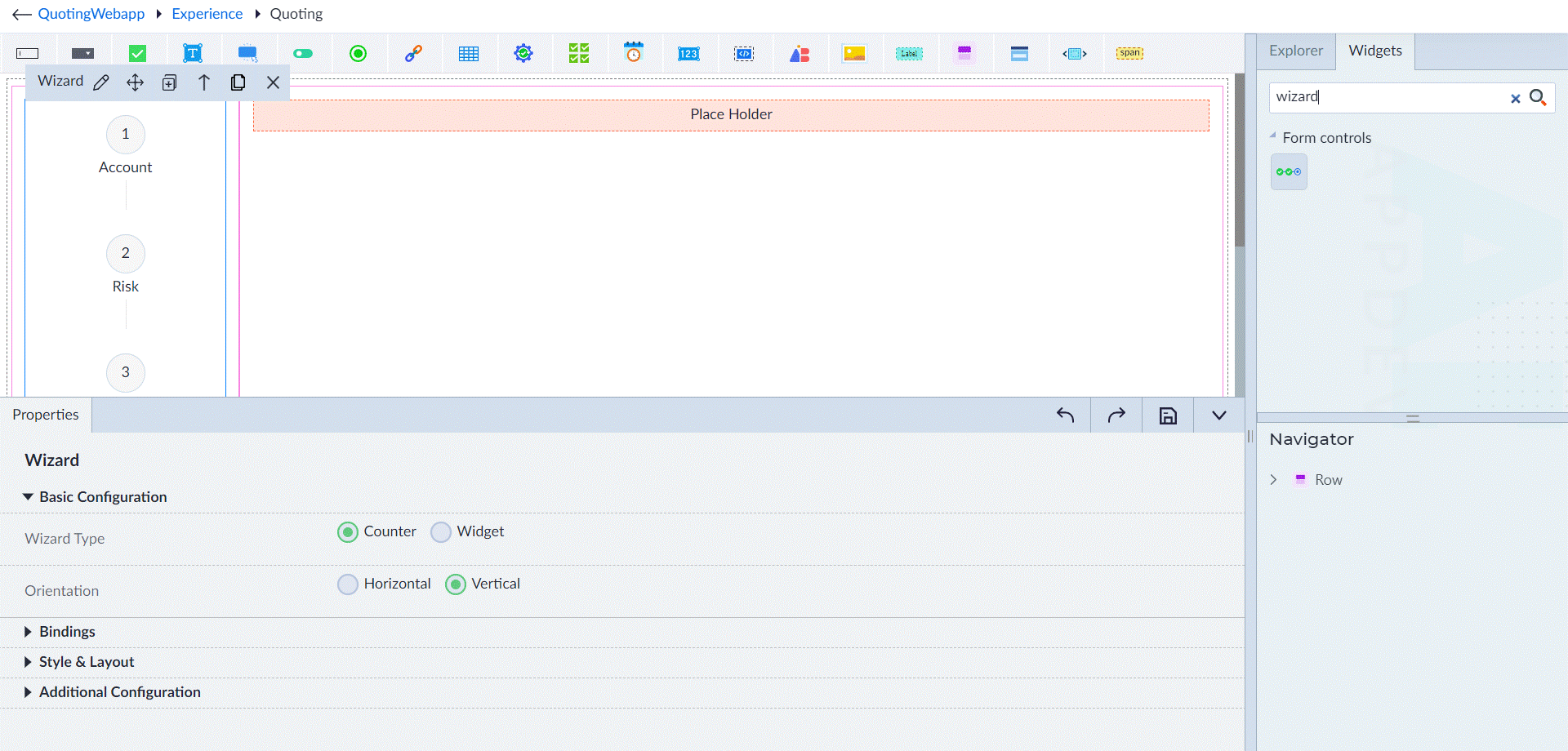Copy the Wizard widget

[238, 82]
